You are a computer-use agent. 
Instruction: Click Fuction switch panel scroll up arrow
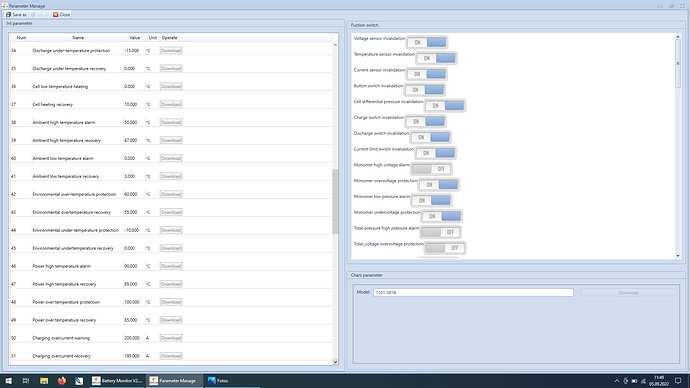click(x=678, y=37)
